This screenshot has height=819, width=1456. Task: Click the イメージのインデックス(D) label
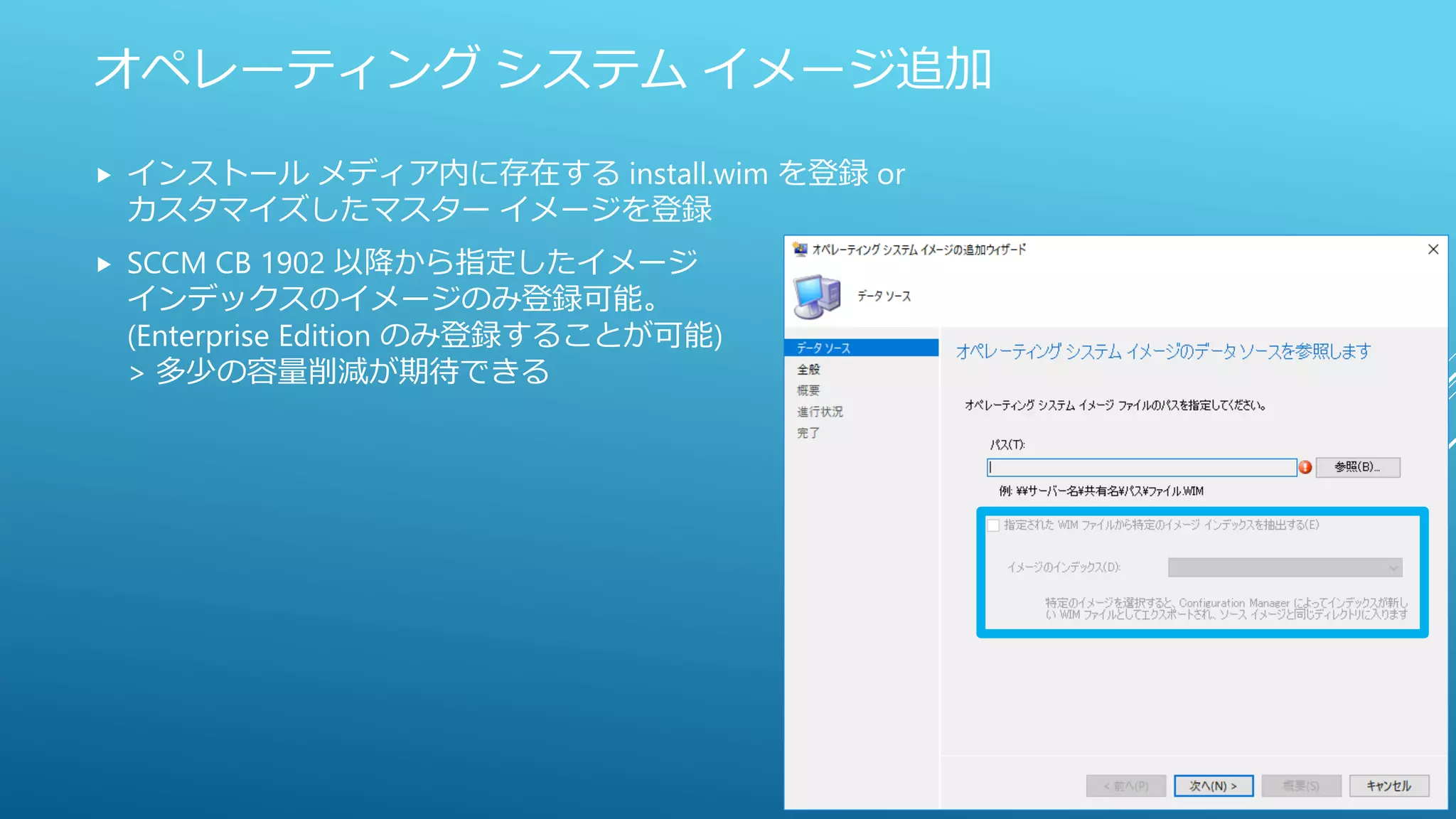click(x=1064, y=567)
